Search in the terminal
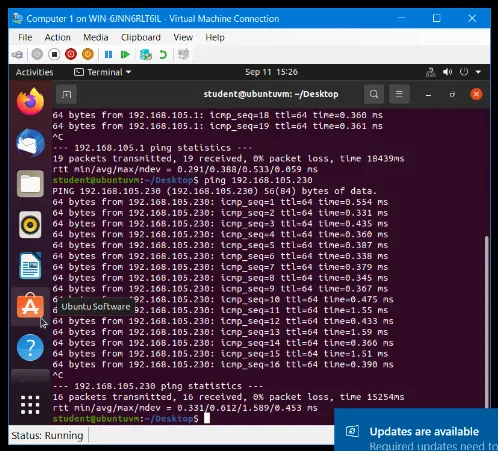This screenshot has height=451, width=498. click(x=374, y=94)
